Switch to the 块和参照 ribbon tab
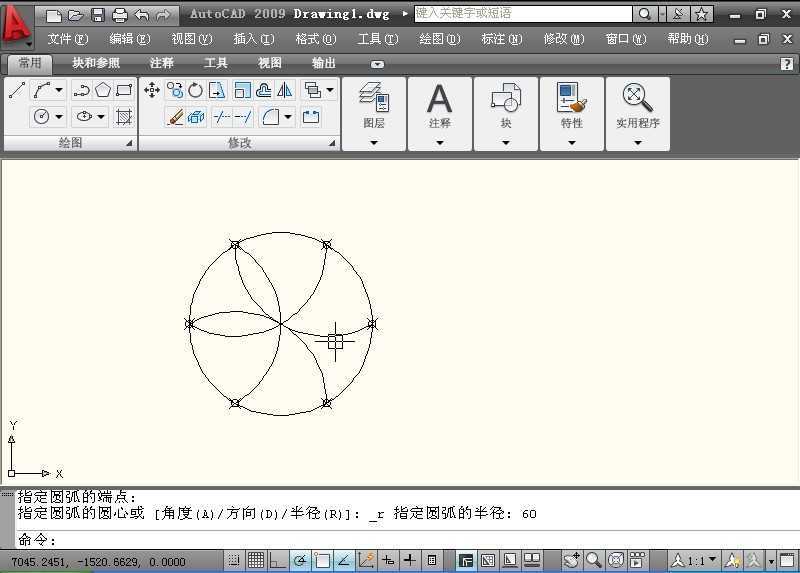 click(96, 63)
